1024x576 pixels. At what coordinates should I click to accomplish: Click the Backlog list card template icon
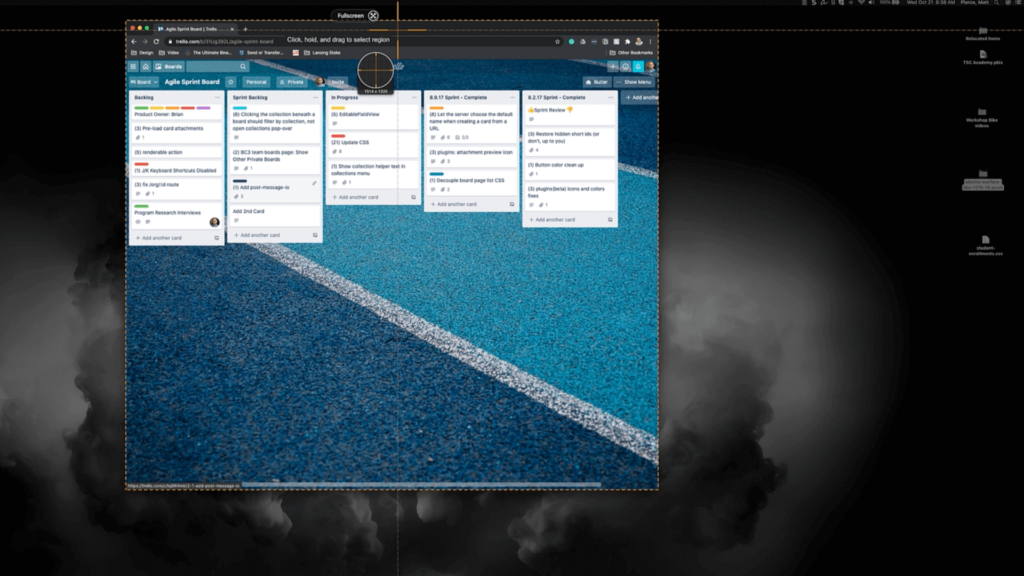pos(217,238)
